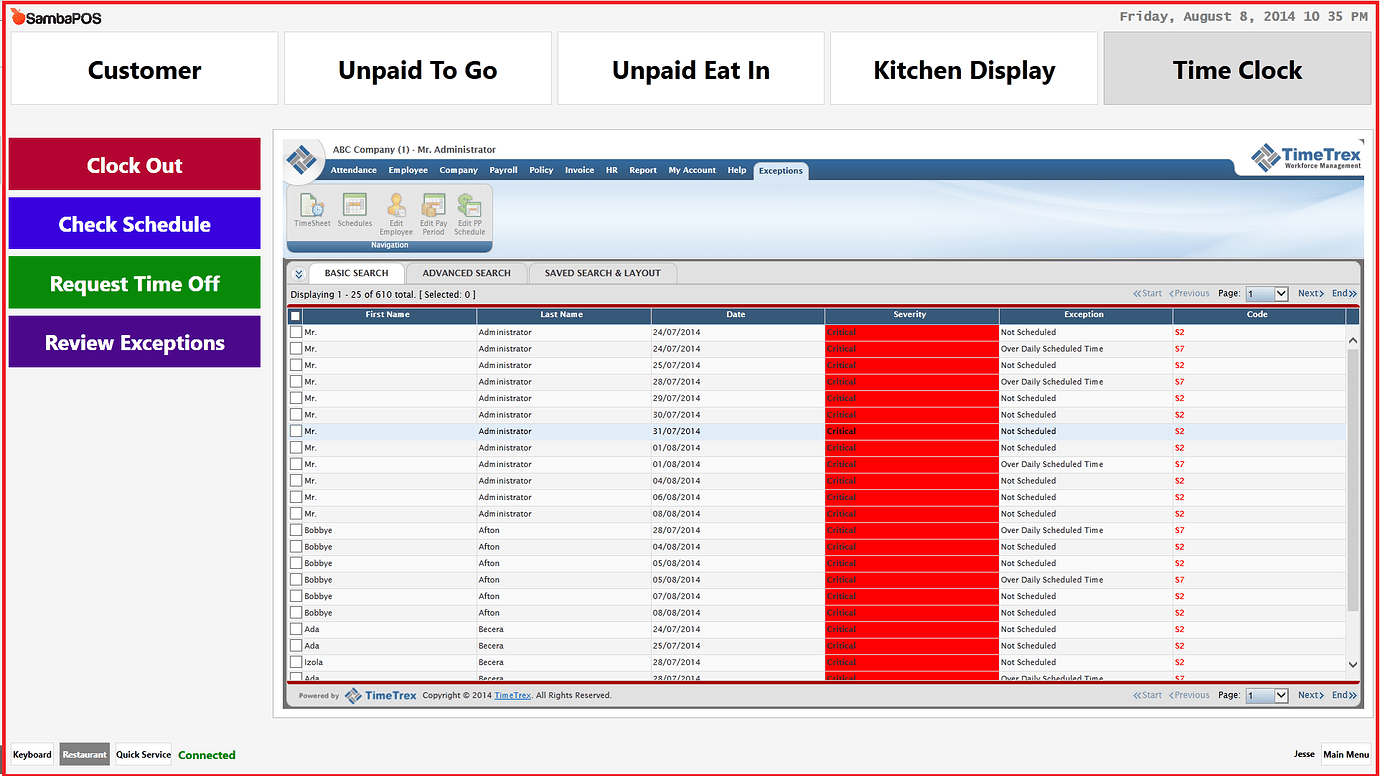
Task: Switch to the Advanced Search tab
Action: pyautogui.click(x=467, y=273)
